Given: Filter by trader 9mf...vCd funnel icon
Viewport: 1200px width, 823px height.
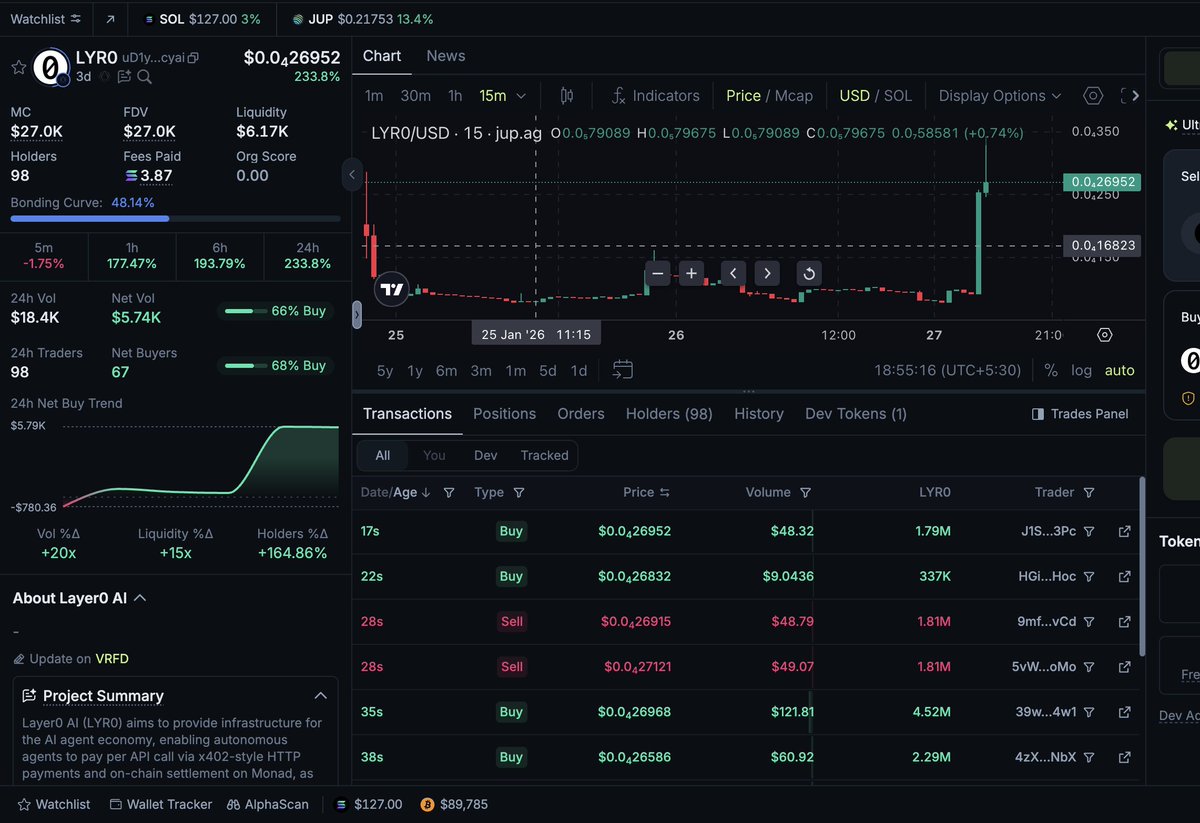Looking at the screenshot, I should pos(1089,622).
